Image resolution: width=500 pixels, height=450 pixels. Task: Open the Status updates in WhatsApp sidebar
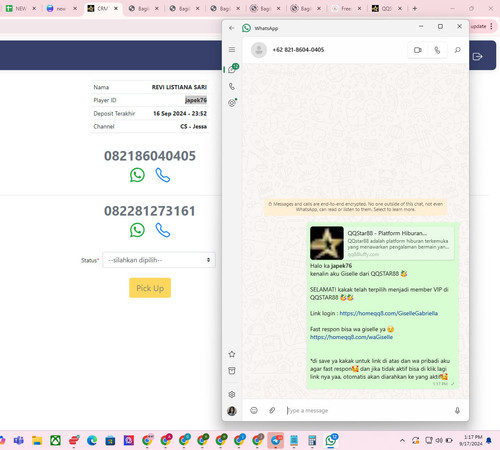pos(232,103)
